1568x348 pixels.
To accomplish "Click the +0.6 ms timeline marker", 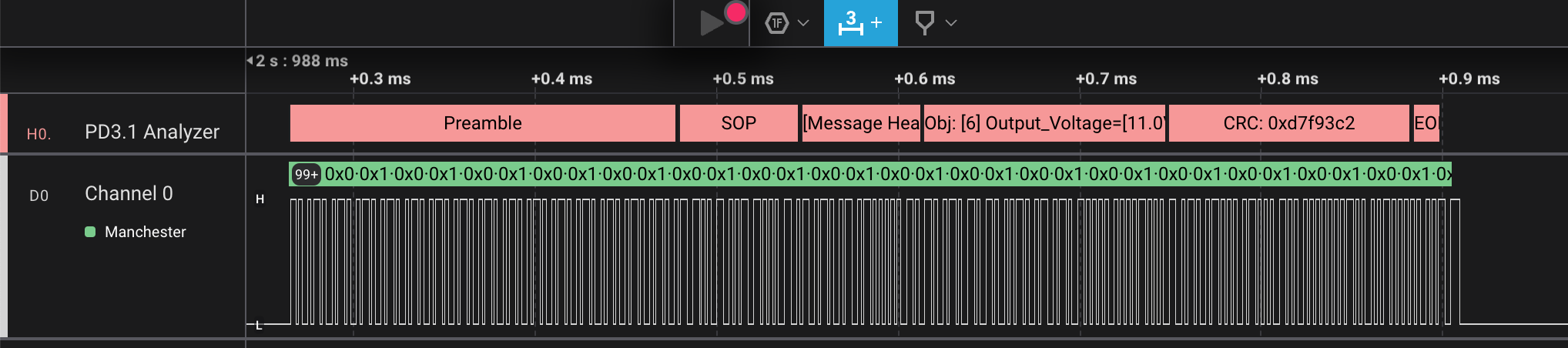I will coord(924,79).
